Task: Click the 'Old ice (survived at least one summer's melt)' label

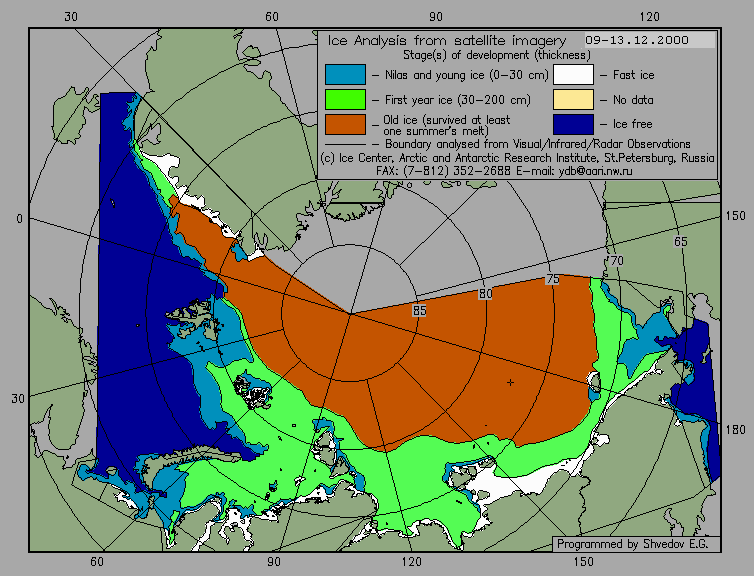Action: 447,125
